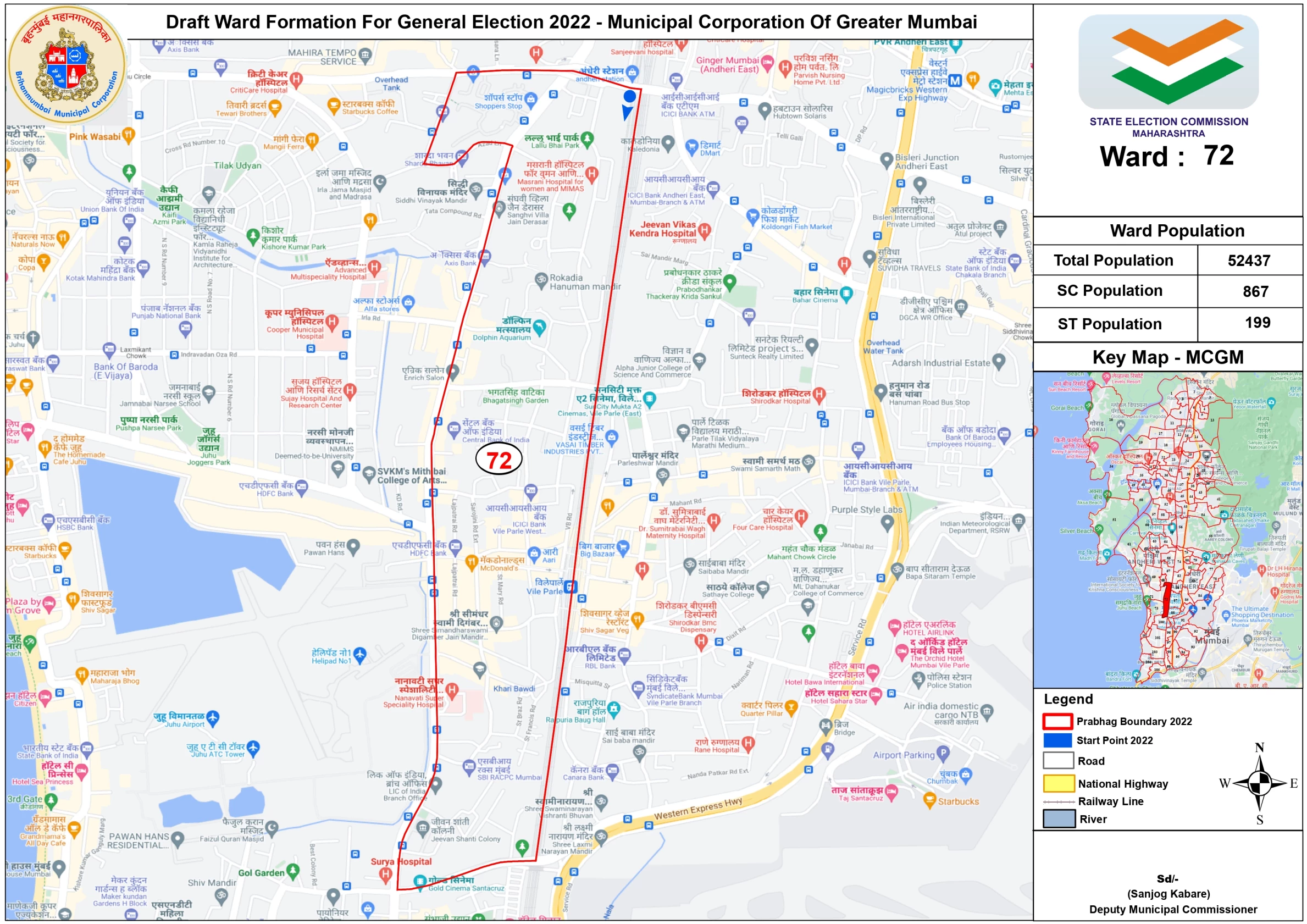Click the circled 72 ward label
1307x924 pixels.
[x=499, y=460]
